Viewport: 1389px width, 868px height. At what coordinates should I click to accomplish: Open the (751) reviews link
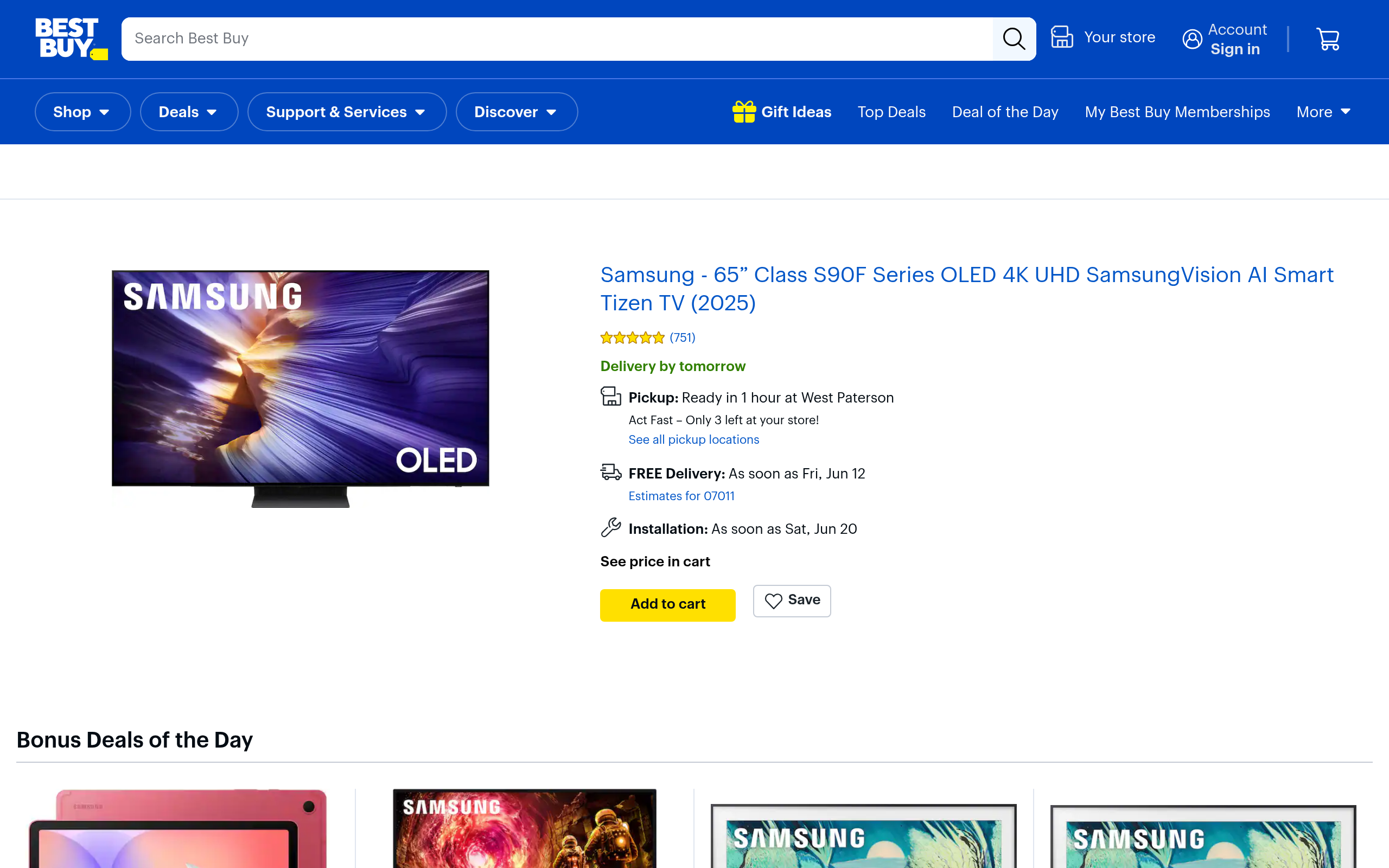(682, 337)
